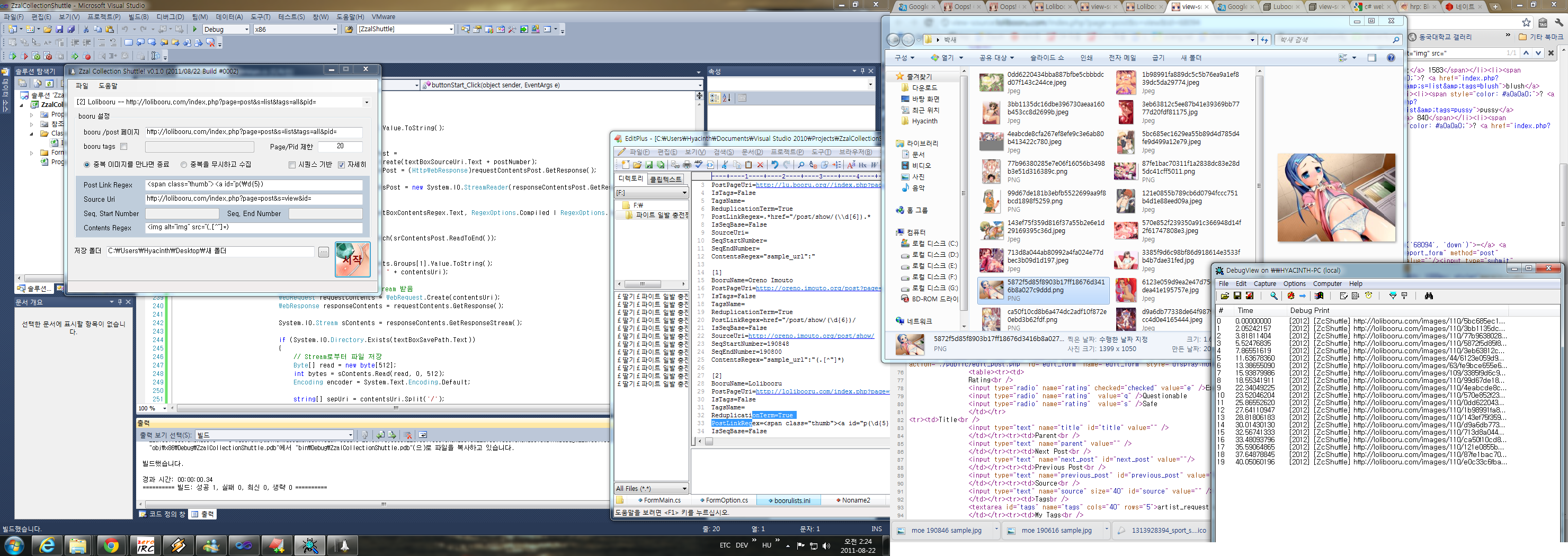Toggle the booru tags checkbox
The image size is (1568, 556).
coord(123,147)
